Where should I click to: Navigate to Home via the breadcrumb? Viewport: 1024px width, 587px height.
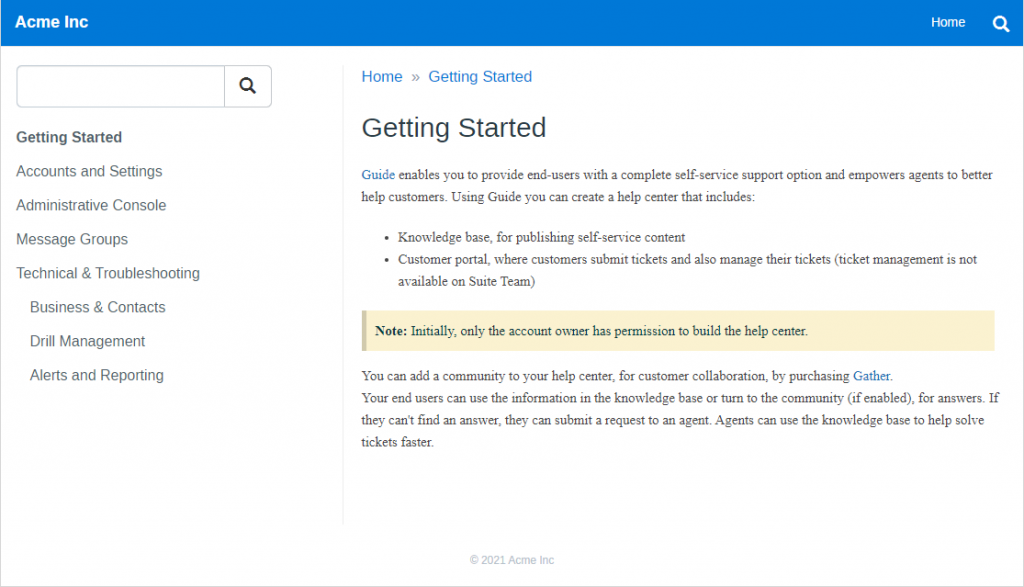[x=382, y=76]
